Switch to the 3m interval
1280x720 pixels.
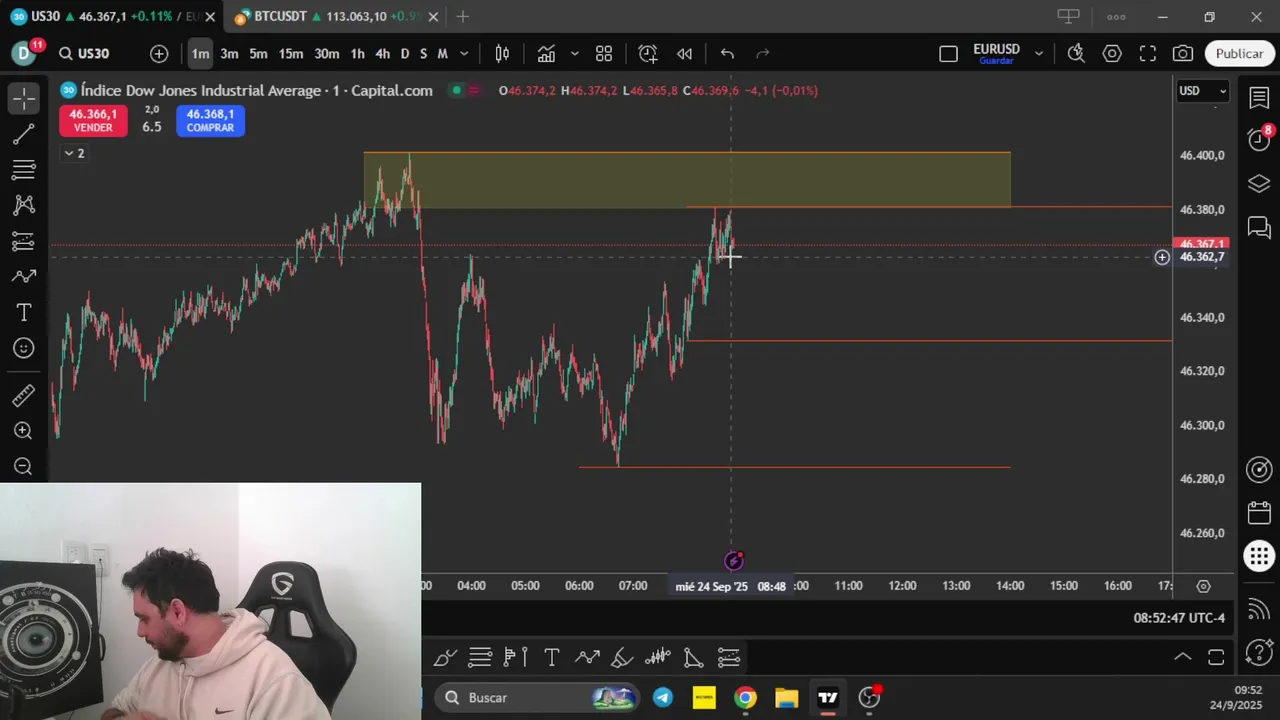coord(229,54)
